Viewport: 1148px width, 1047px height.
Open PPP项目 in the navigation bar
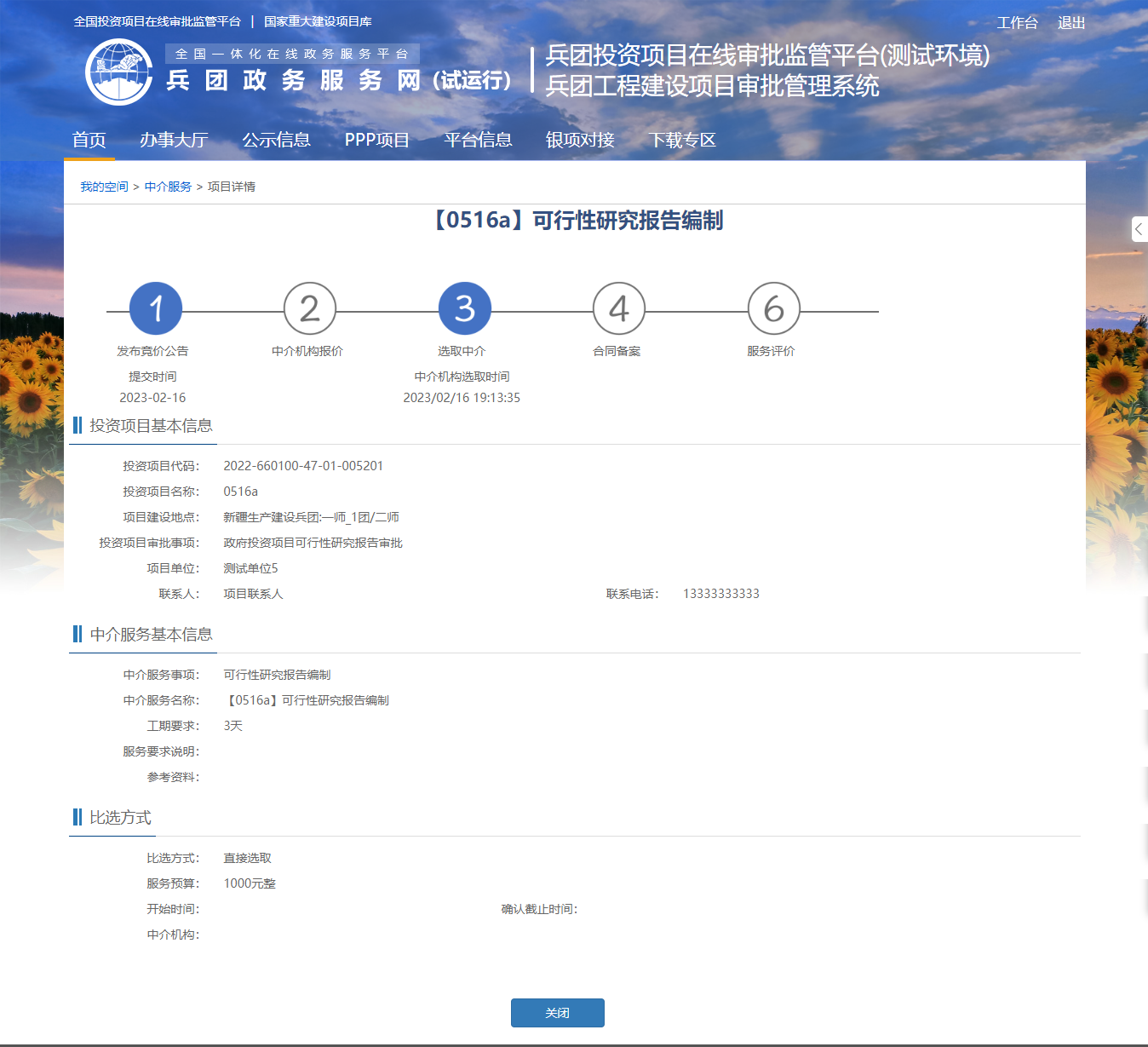coord(377,140)
